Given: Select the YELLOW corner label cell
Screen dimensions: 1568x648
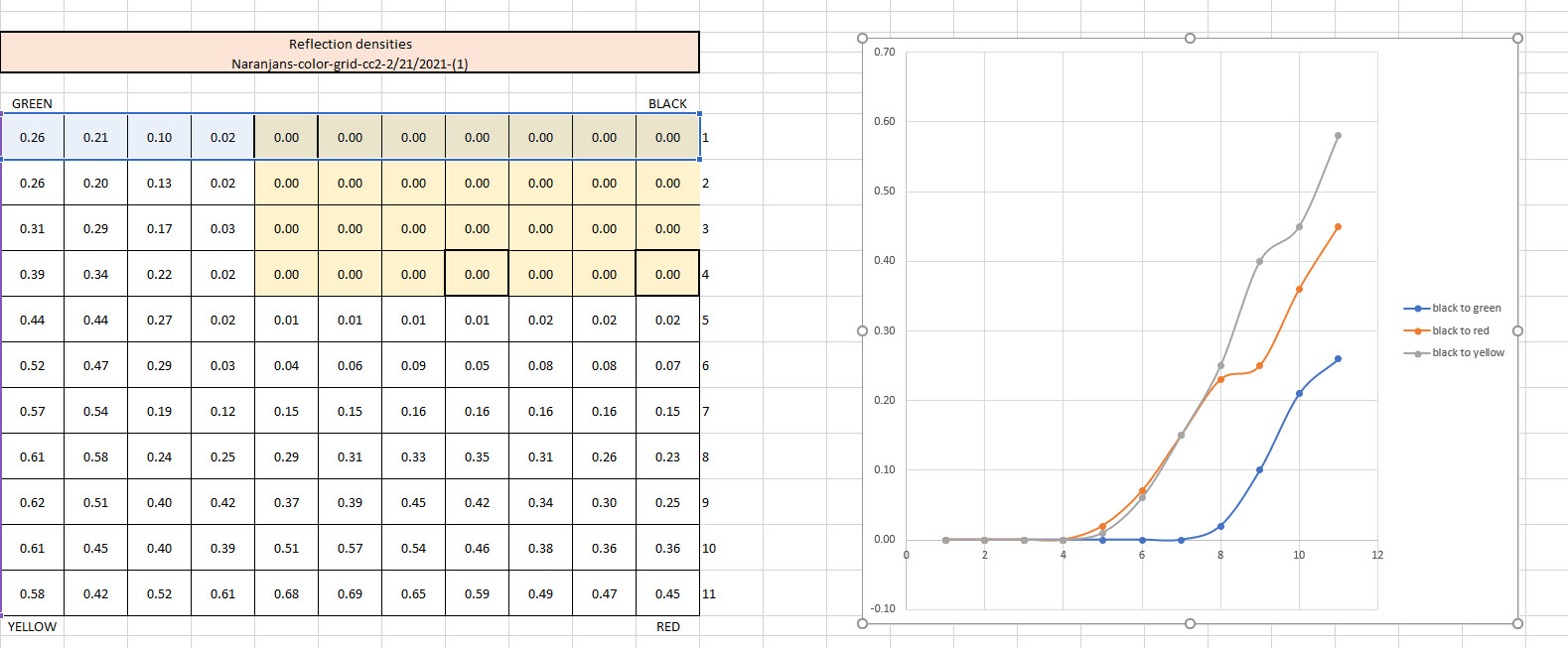Looking at the screenshot, I should 32,626.
